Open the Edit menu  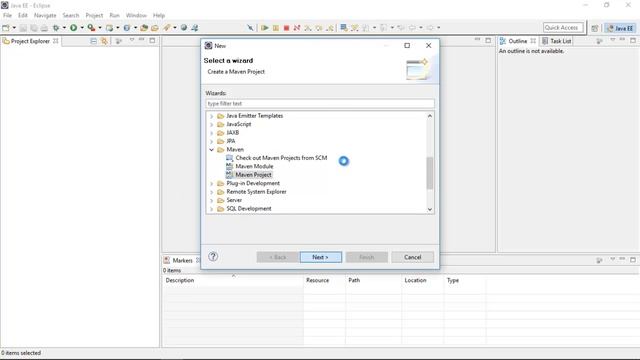pos(22,15)
